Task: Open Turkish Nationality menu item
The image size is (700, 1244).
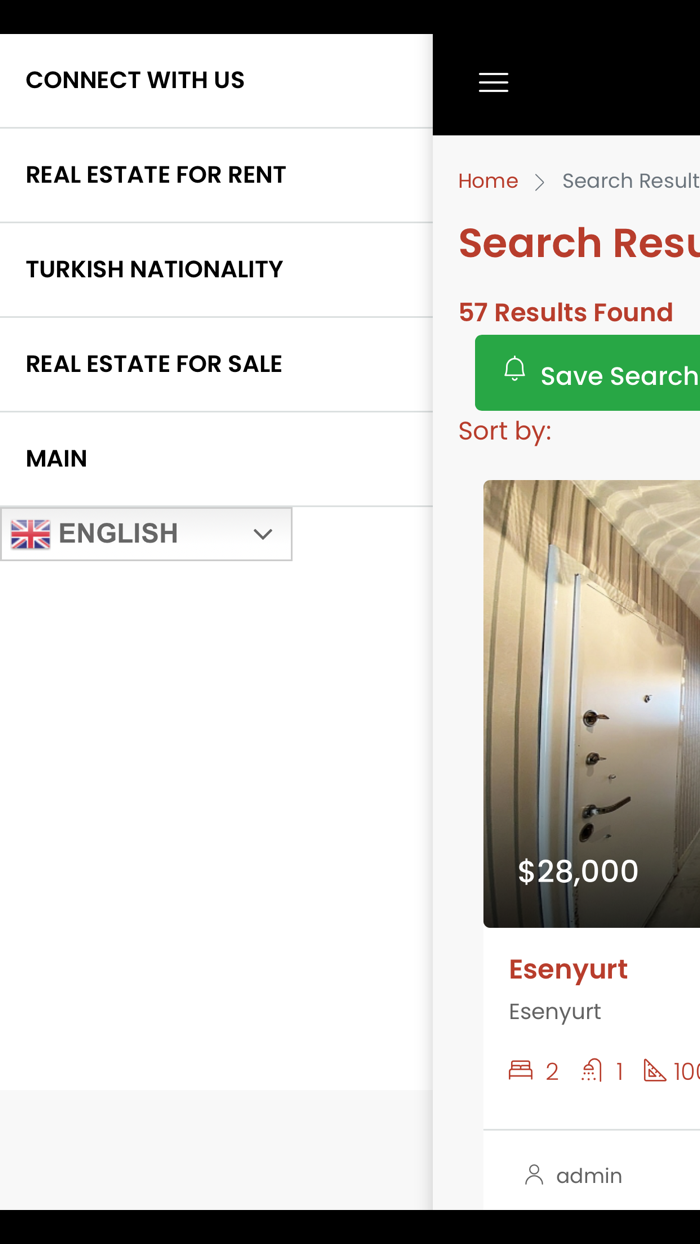Action: click(154, 269)
